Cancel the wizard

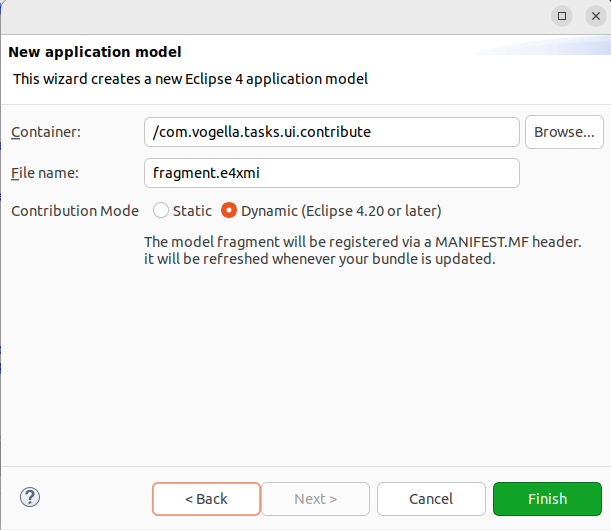[431, 499]
